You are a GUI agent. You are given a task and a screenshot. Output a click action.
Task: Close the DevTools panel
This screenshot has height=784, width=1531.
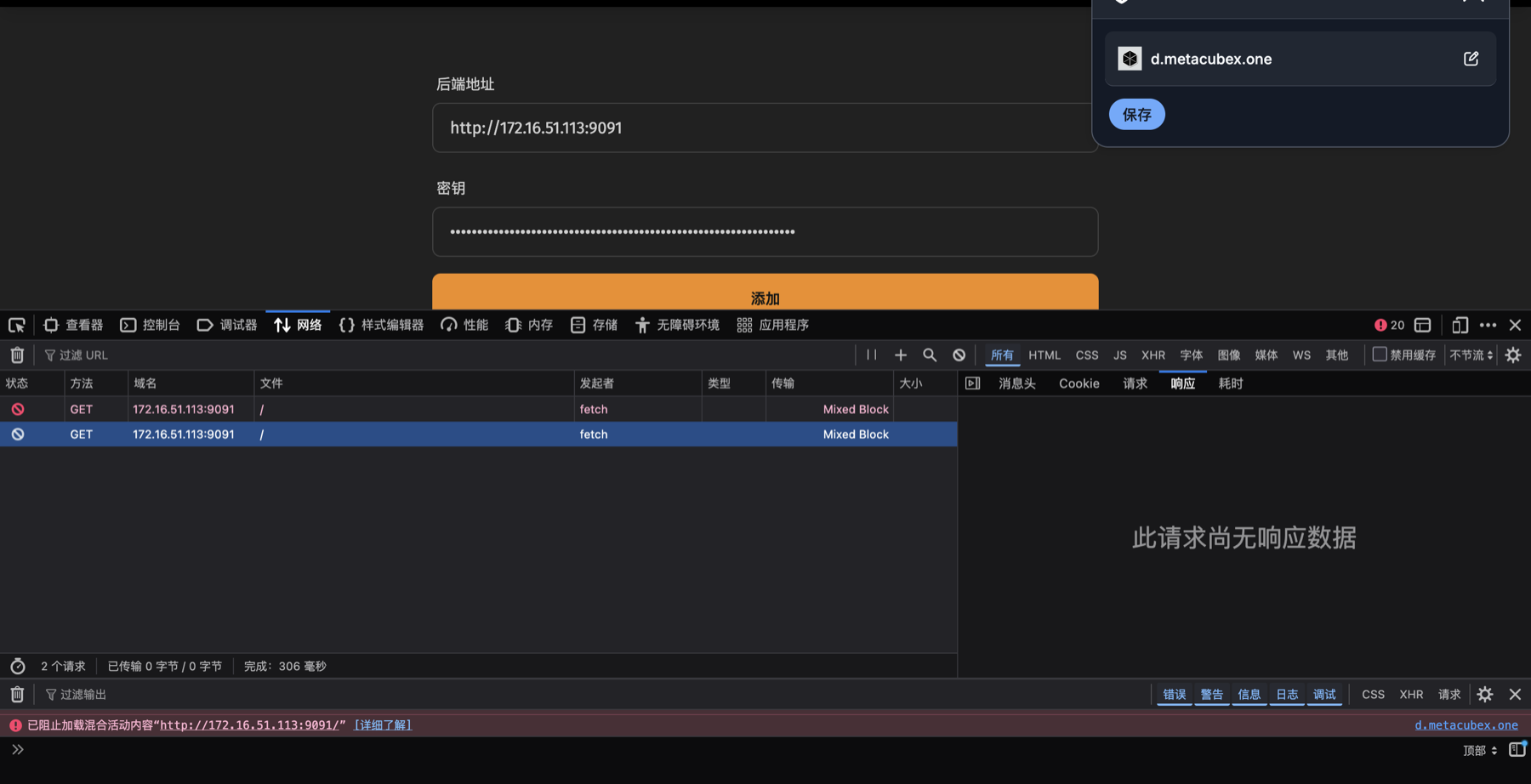pos(1515,325)
